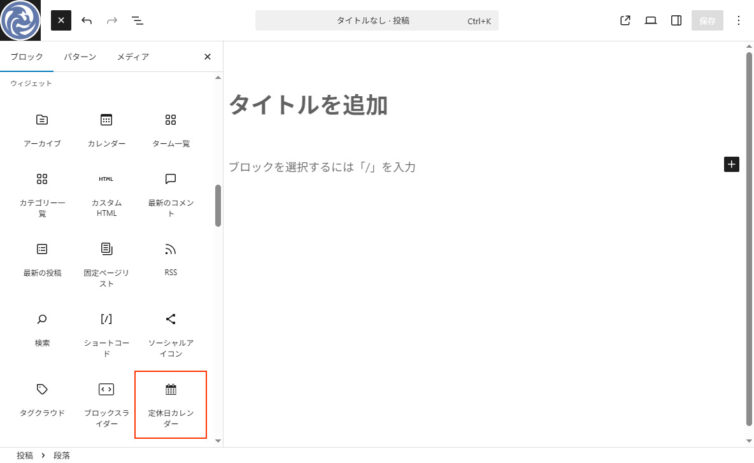
Task: Add the ソーシャルアイコン block
Action: [170, 333]
